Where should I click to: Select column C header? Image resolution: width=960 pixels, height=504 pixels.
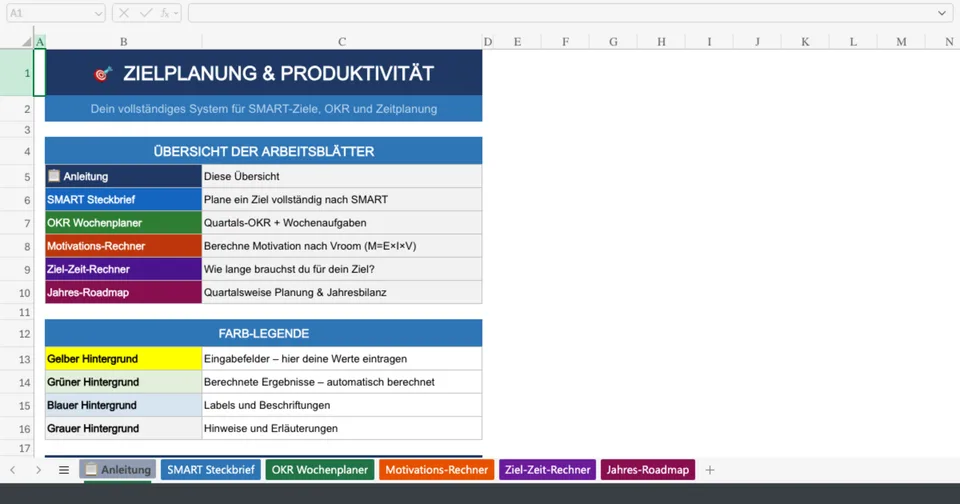pos(342,42)
